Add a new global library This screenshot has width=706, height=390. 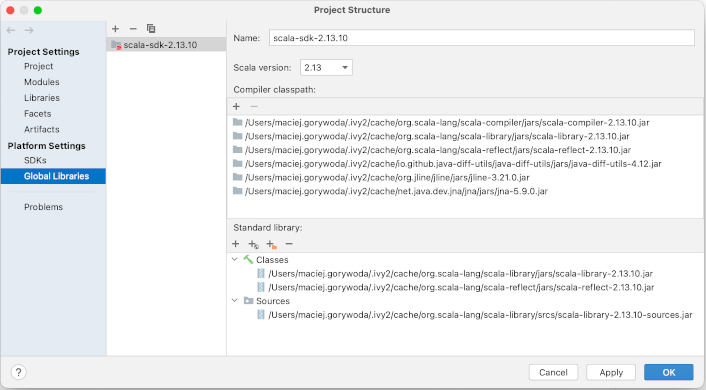(x=115, y=29)
